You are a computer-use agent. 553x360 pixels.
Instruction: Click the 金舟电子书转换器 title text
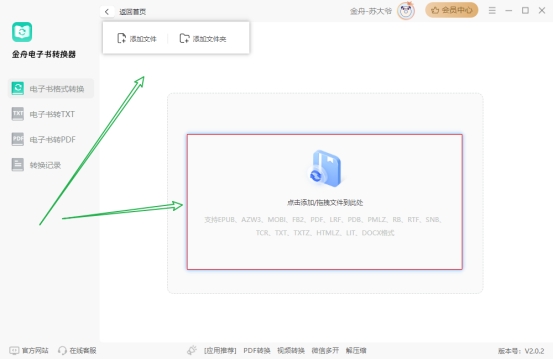point(44,54)
